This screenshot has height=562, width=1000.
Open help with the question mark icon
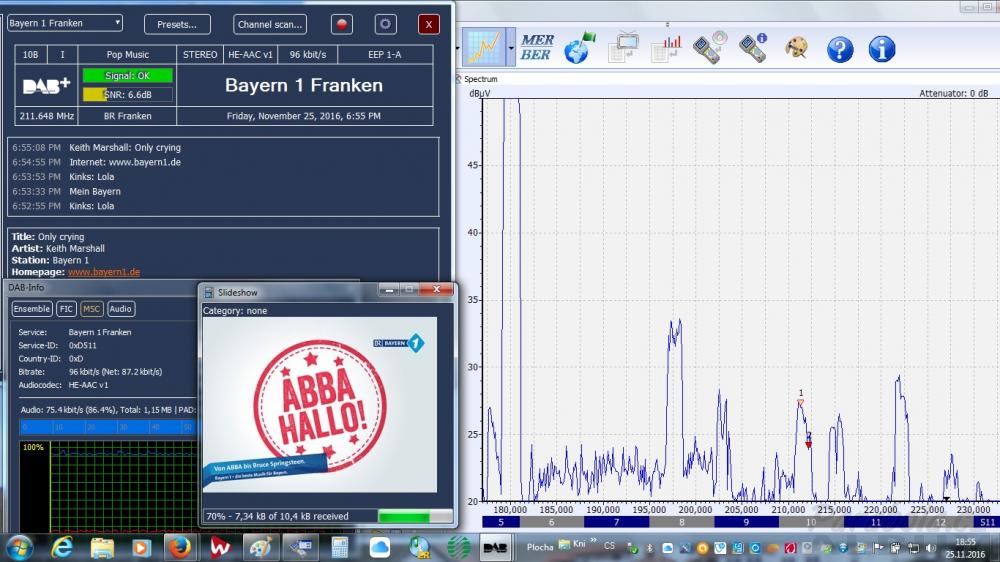point(840,49)
